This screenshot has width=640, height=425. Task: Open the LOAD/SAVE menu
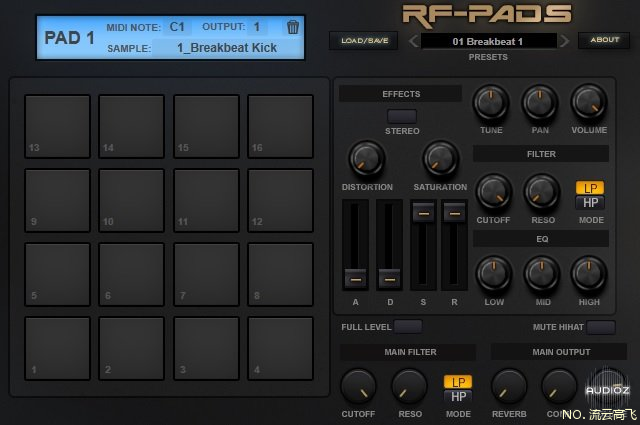tap(364, 40)
